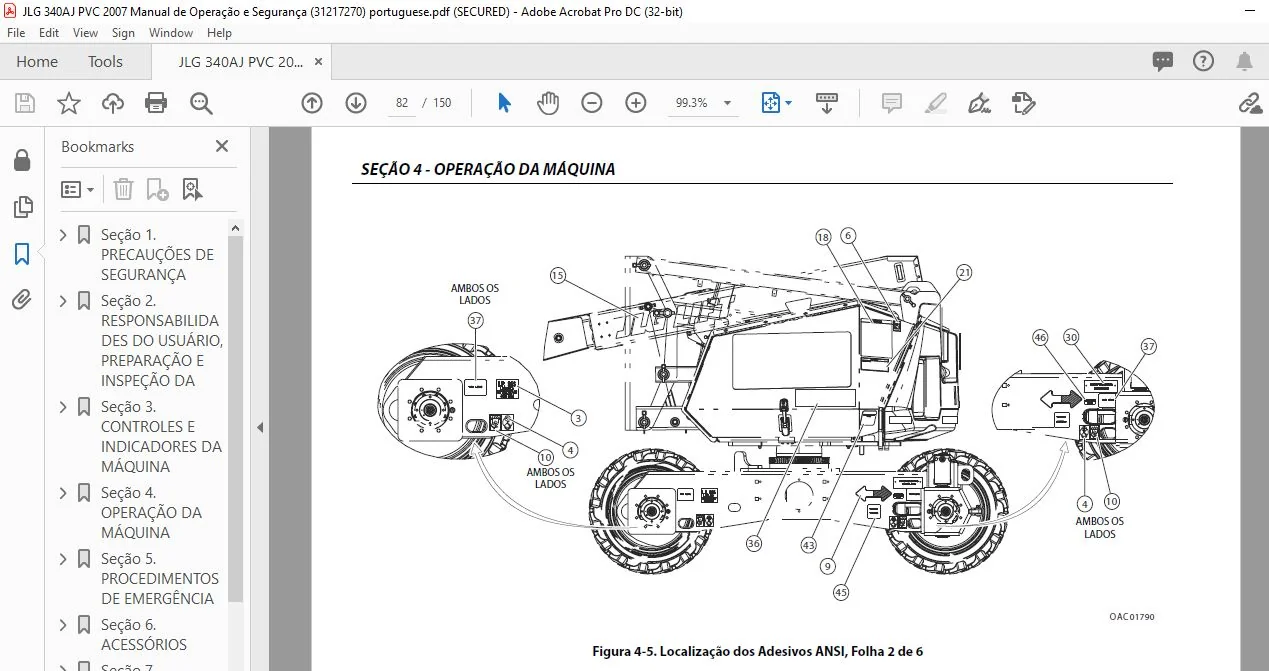Open the File menu
The width and height of the screenshot is (1269, 671).
pos(16,33)
